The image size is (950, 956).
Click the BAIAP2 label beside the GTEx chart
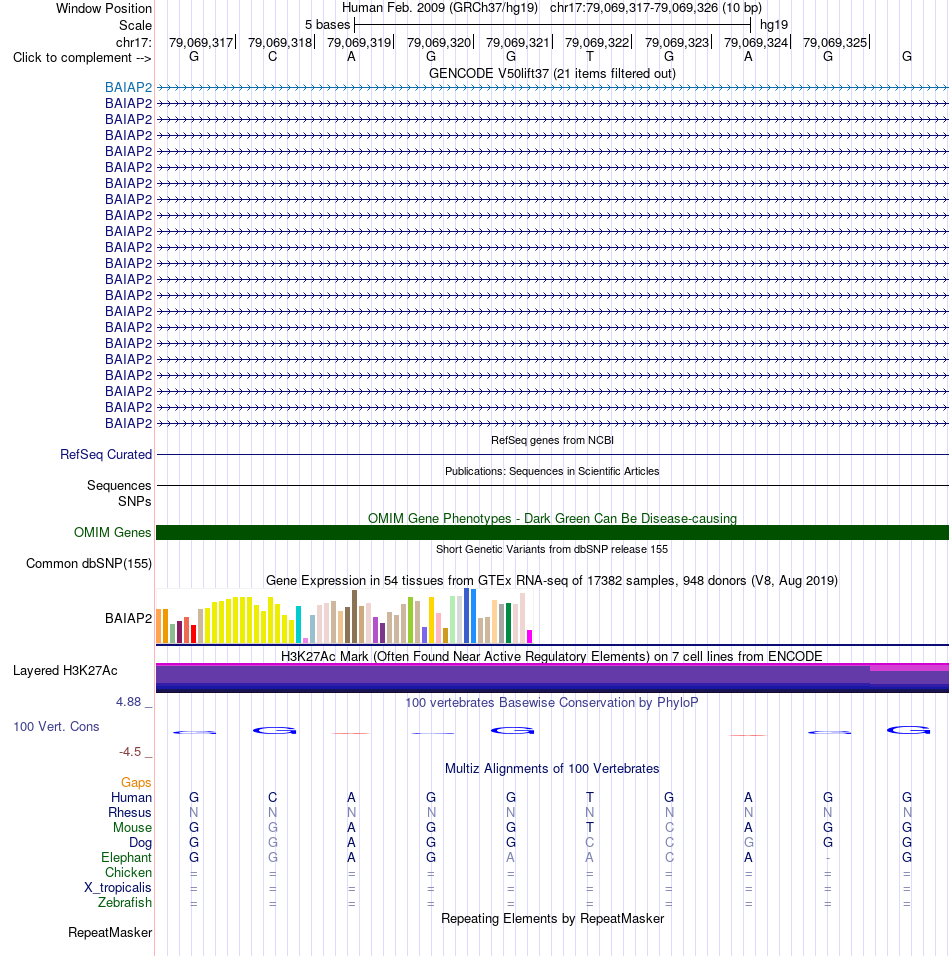[128, 619]
